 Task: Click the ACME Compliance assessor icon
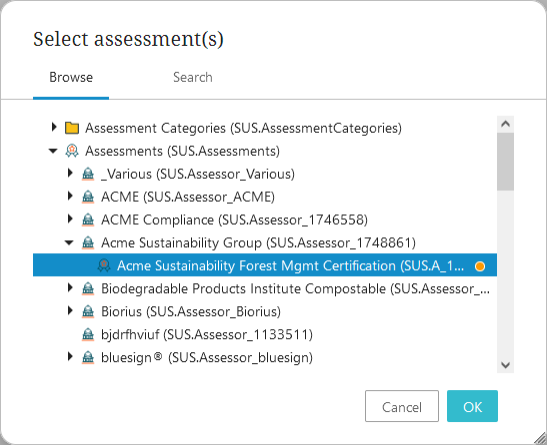point(88,220)
